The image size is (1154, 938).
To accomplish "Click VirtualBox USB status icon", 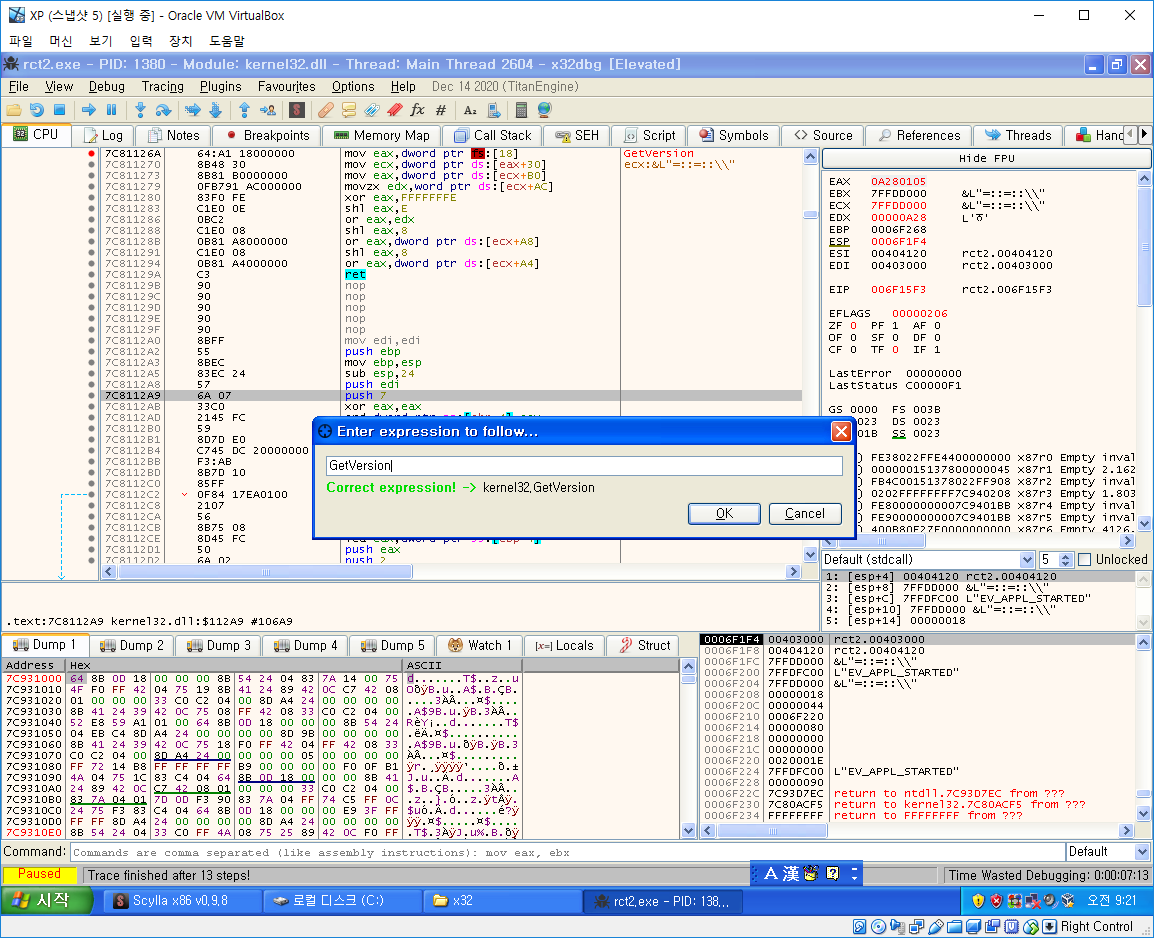I will point(936,927).
